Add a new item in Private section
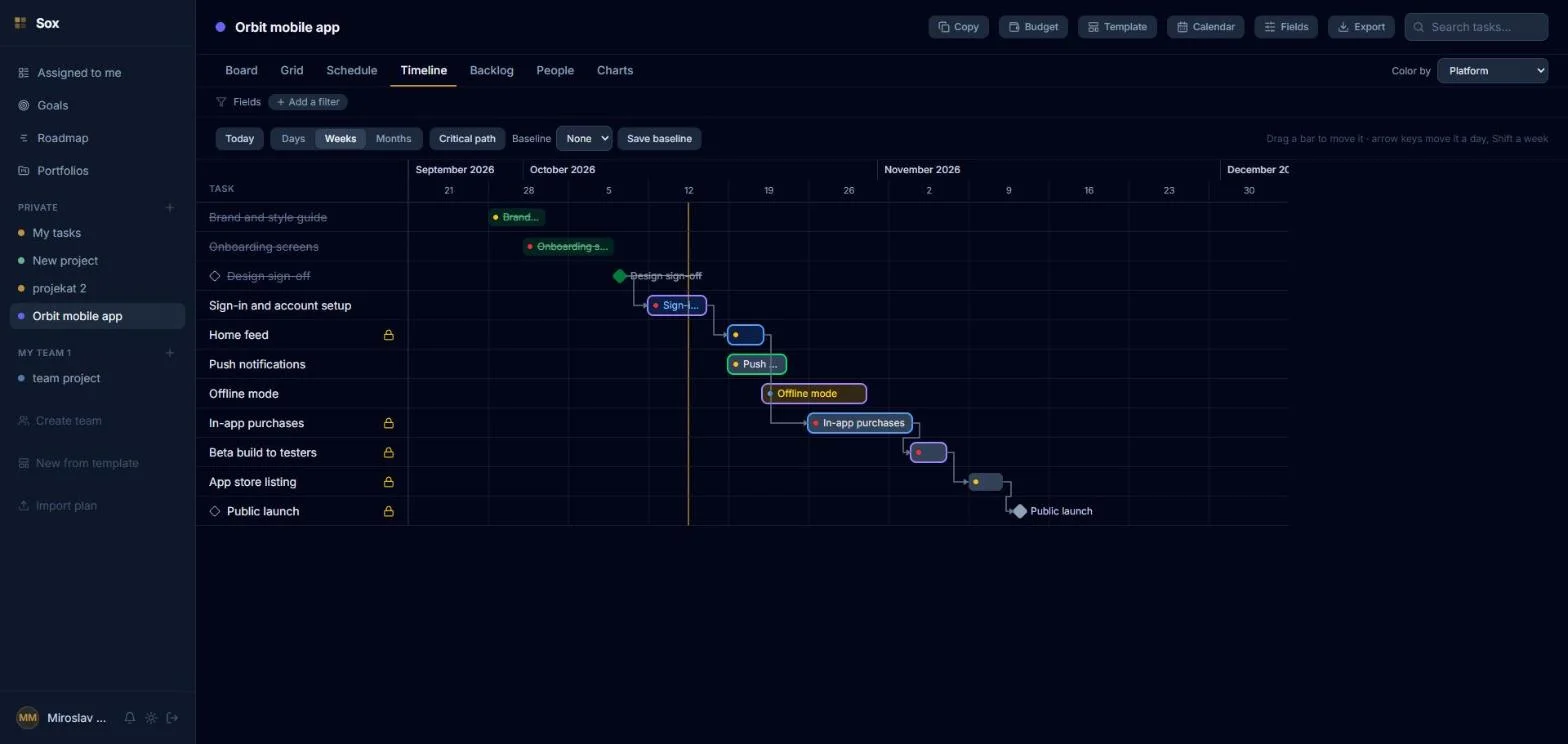The width and height of the screenshot is (1568, 744). click(169, 207)
